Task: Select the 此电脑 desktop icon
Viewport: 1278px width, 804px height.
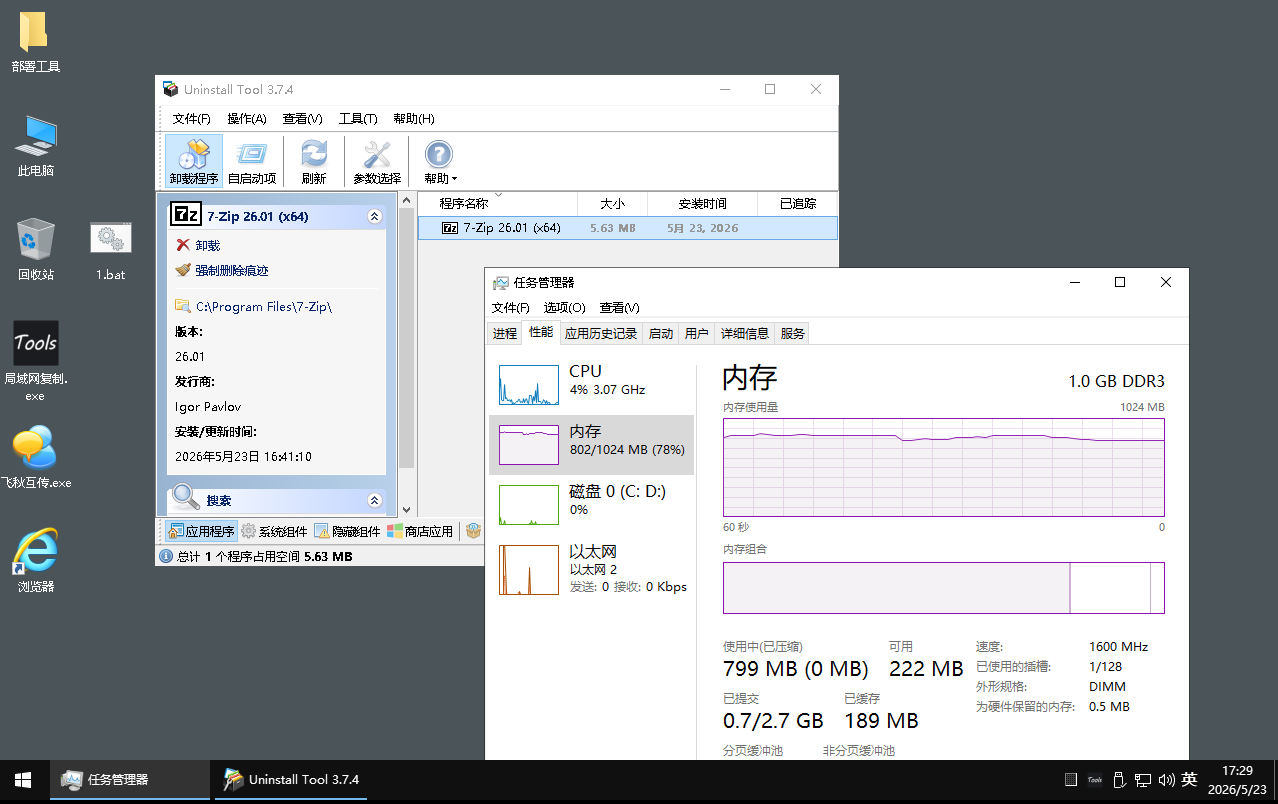Action: click(x=35, y=147)
